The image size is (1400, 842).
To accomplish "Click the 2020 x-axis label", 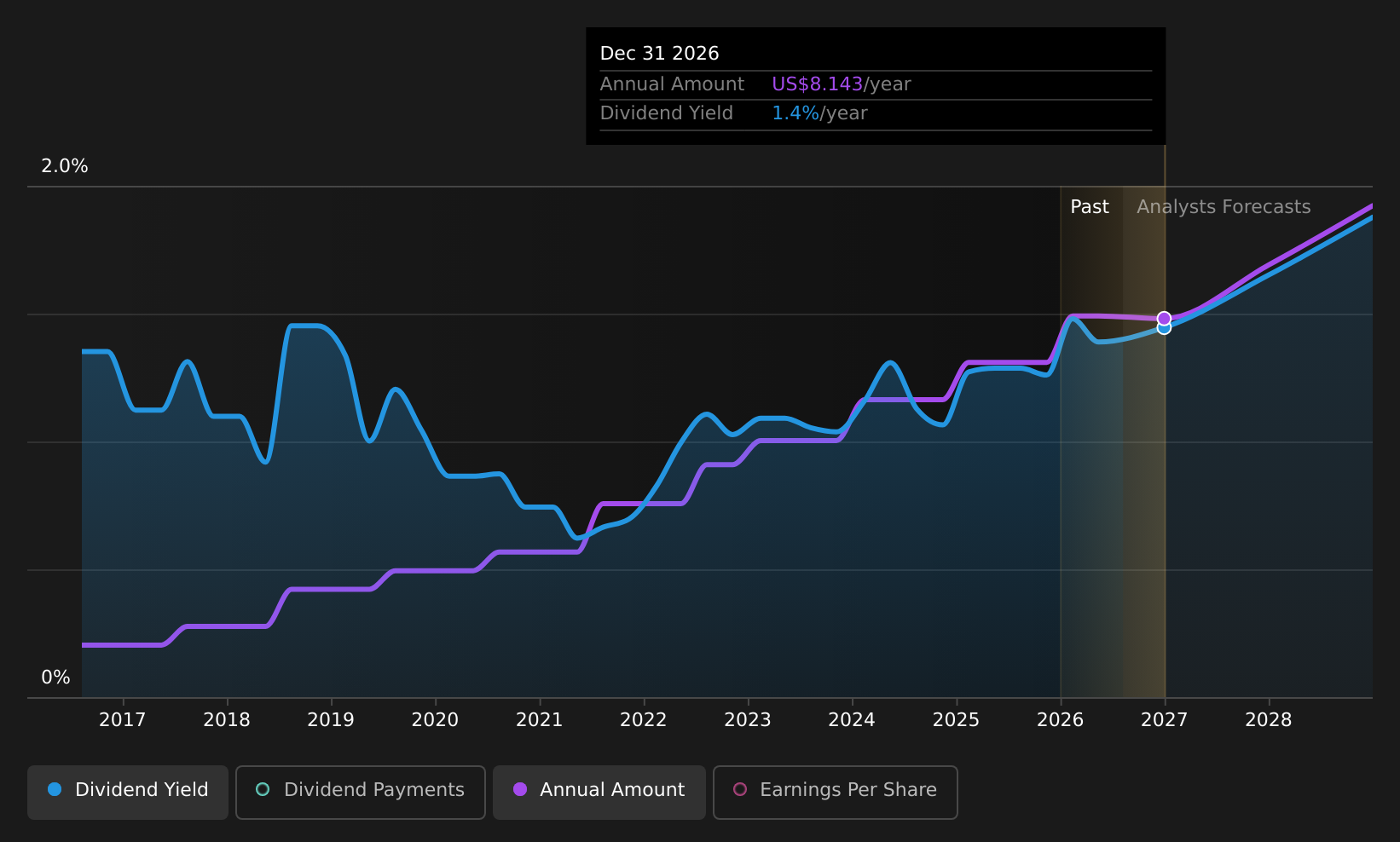I will point(435,720).
